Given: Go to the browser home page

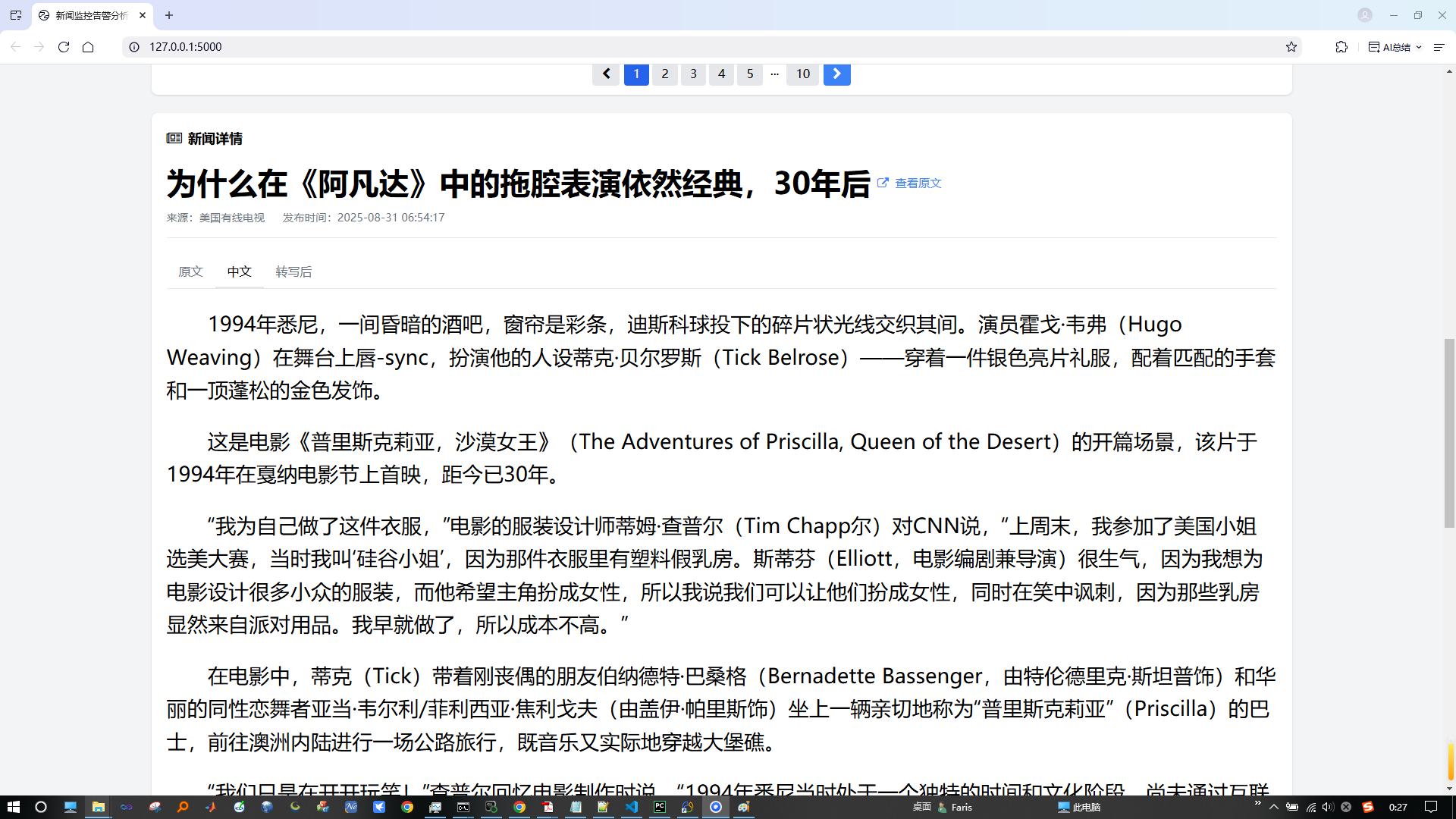Looking at the screenshot, I should [x=88, y=47].
